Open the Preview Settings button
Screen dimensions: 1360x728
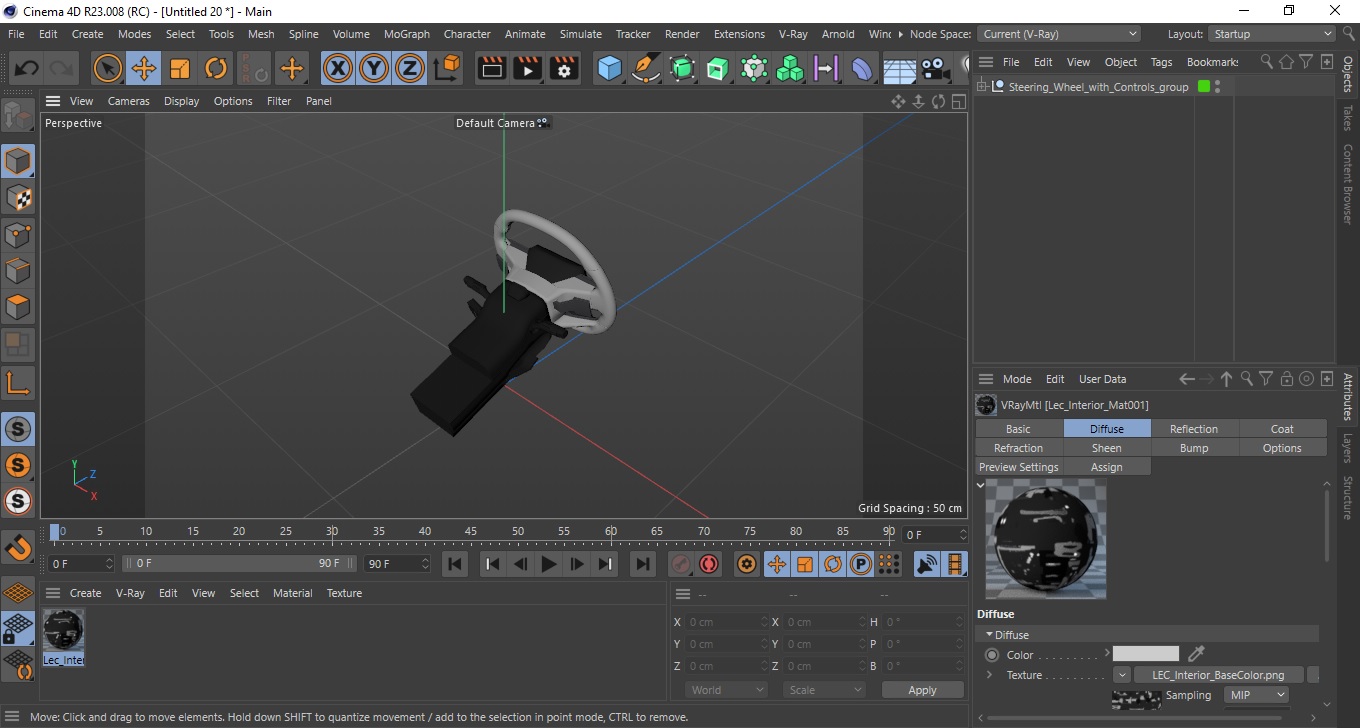pos(1019,467)
